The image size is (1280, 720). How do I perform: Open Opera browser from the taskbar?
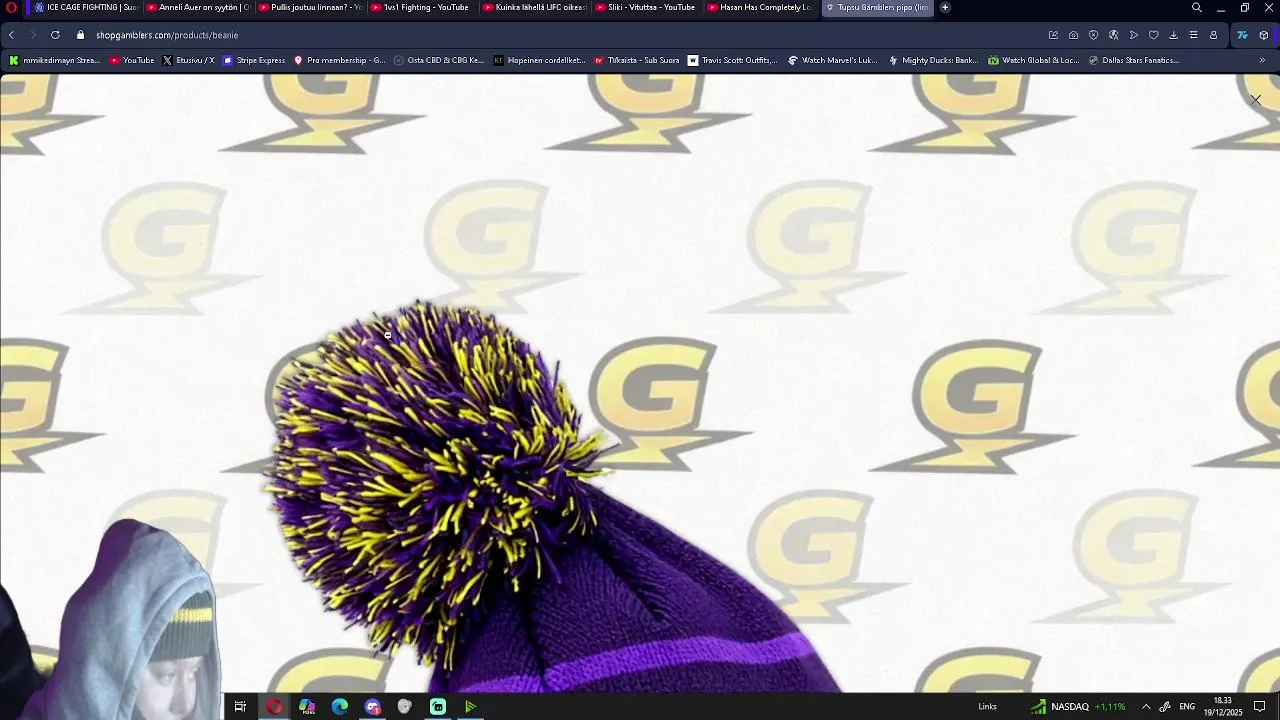coord(274,707)
